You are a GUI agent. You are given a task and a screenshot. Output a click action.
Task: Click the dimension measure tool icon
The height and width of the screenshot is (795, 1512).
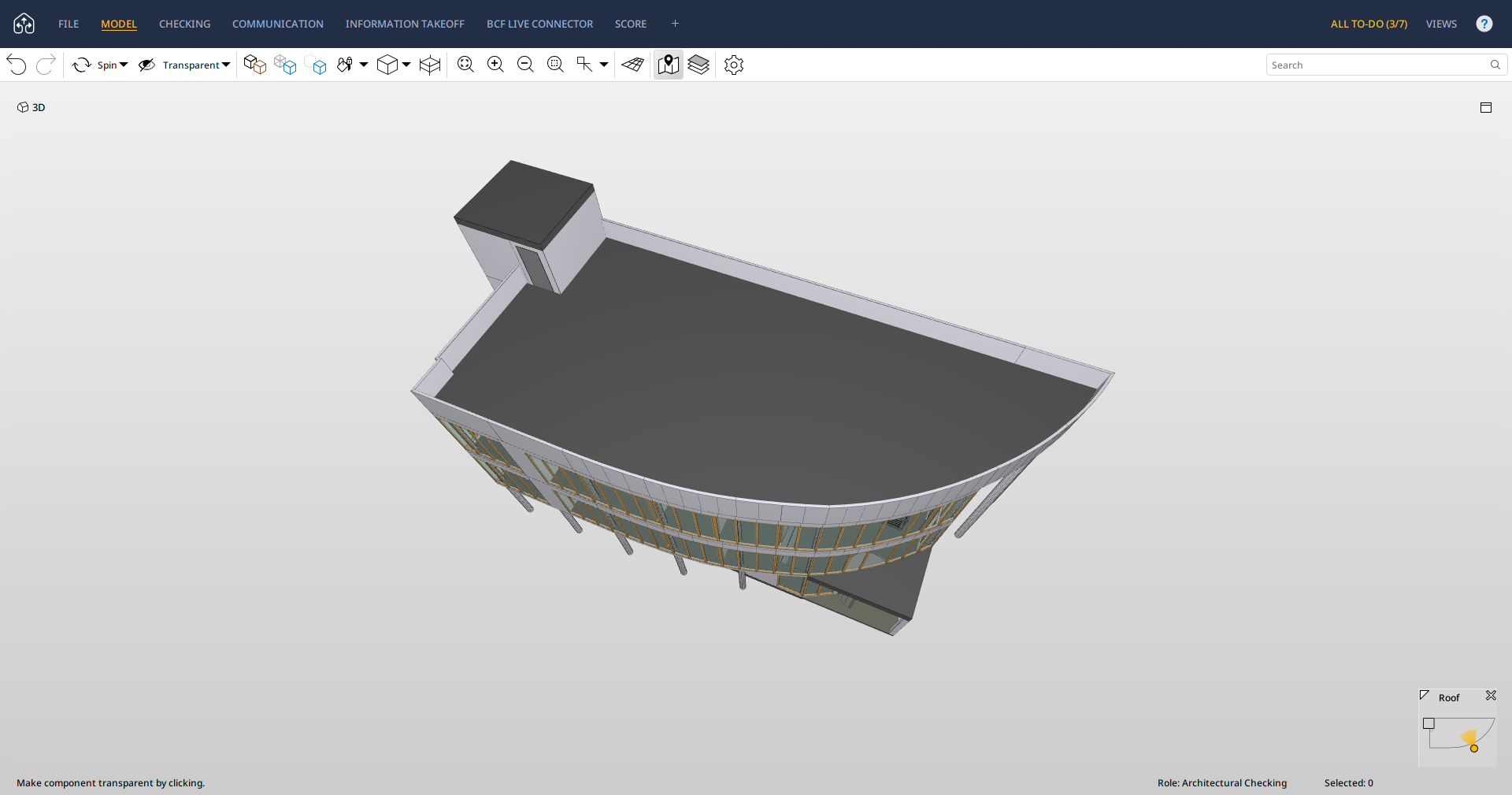pyautogui.click(x=584, y=65)
